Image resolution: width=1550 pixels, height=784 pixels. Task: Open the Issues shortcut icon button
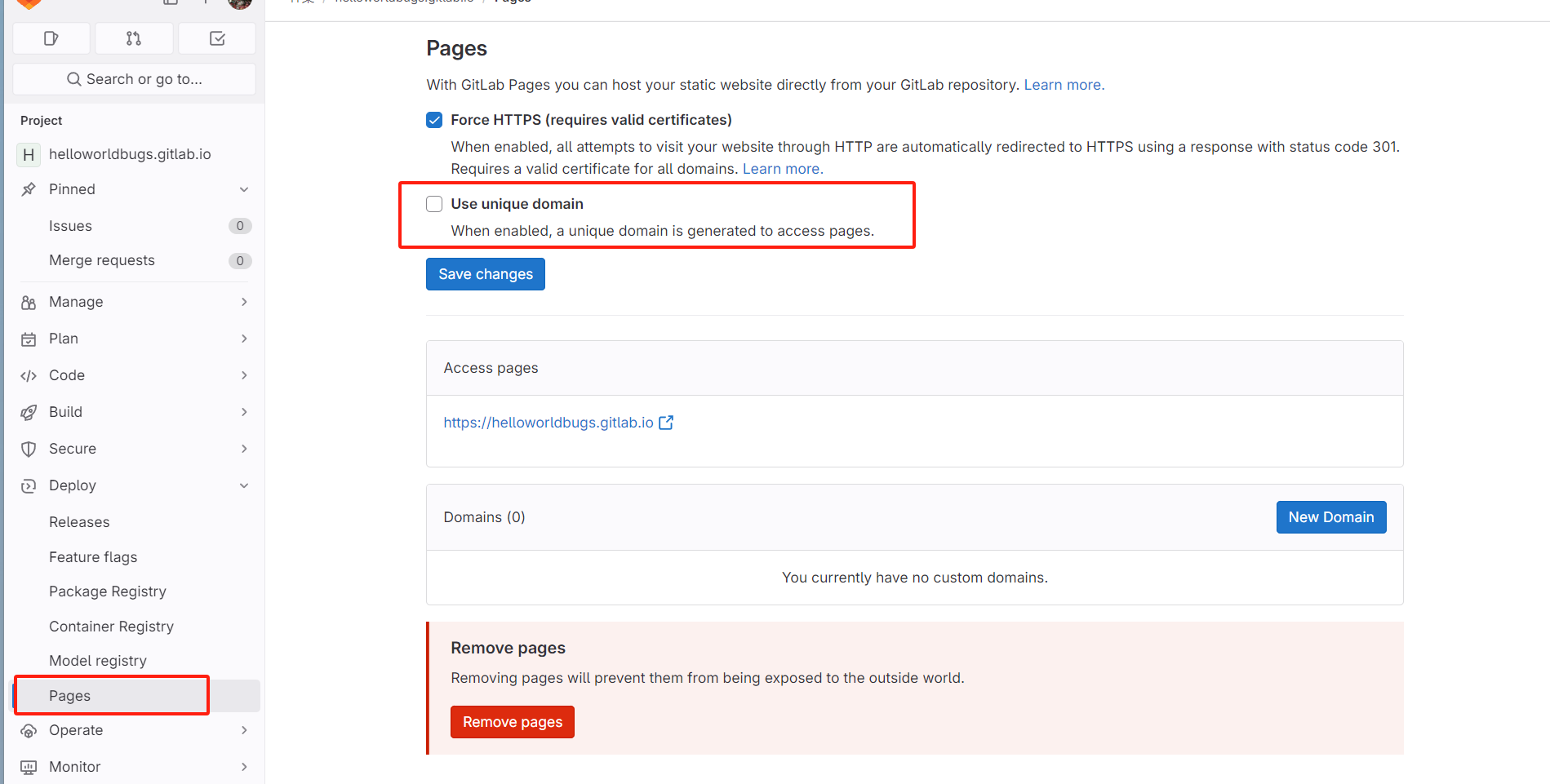tap(51, 38)
